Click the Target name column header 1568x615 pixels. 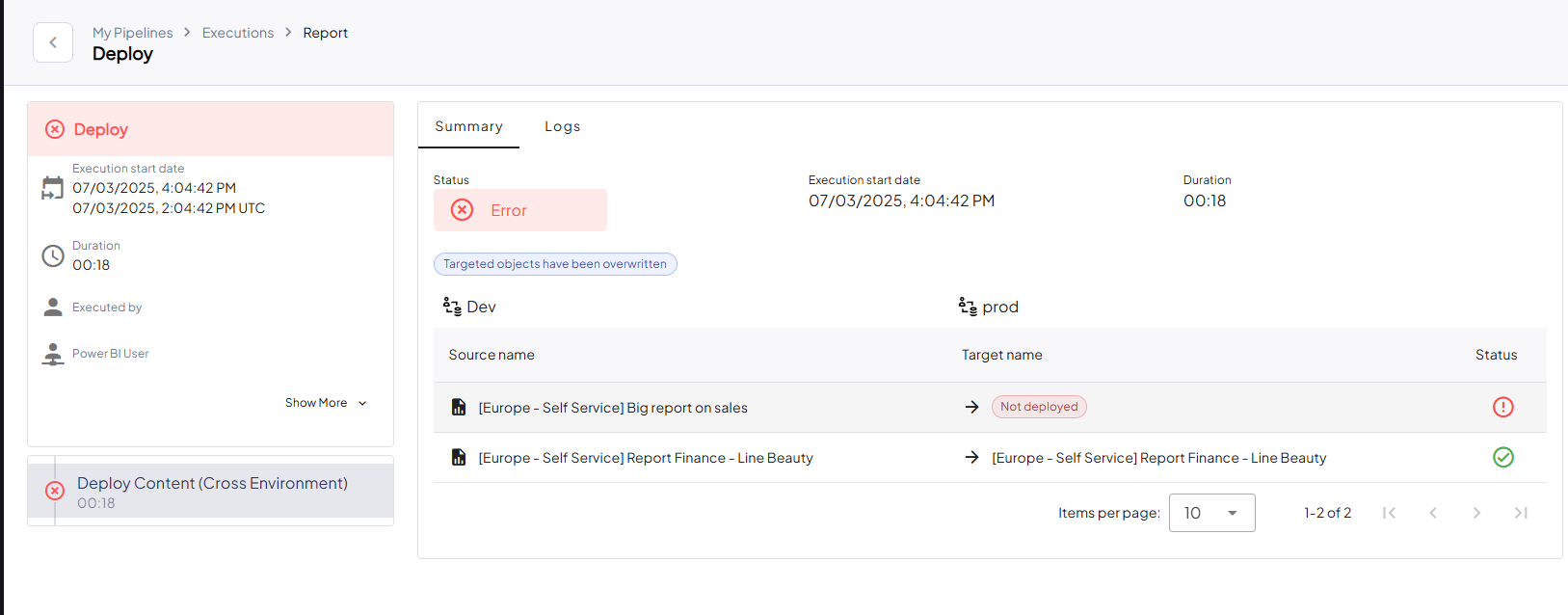pos(1002,355)
